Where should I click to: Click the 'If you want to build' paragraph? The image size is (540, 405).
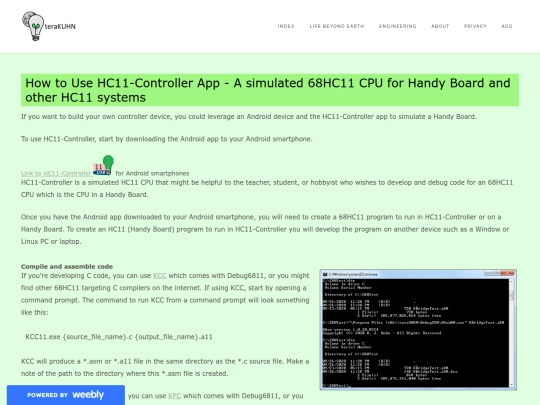point(249,116)
